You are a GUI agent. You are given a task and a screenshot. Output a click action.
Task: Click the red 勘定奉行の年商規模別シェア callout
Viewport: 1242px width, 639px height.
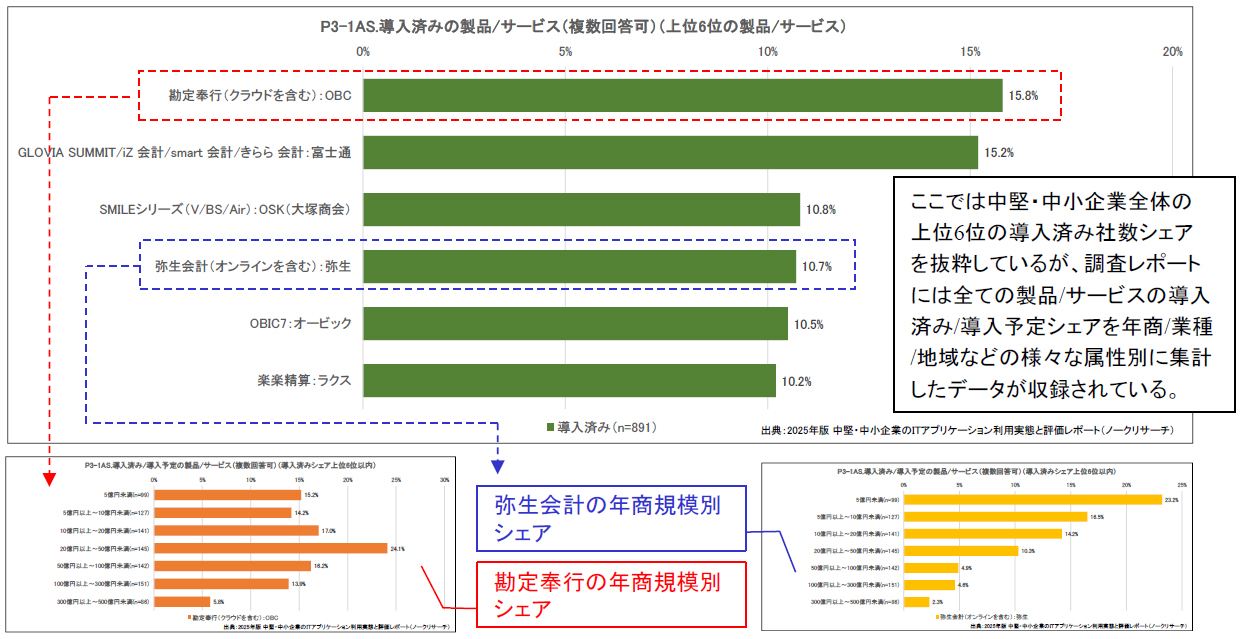(x=609, y=594)
